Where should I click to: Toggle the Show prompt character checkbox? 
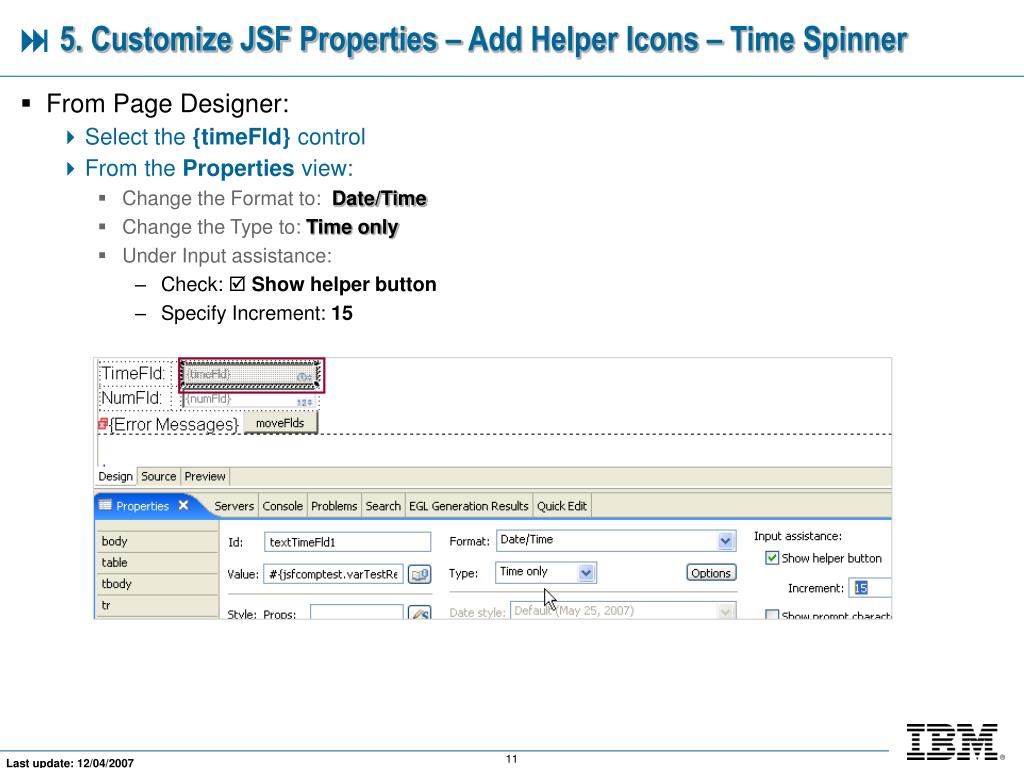click(x=772, y=615)
